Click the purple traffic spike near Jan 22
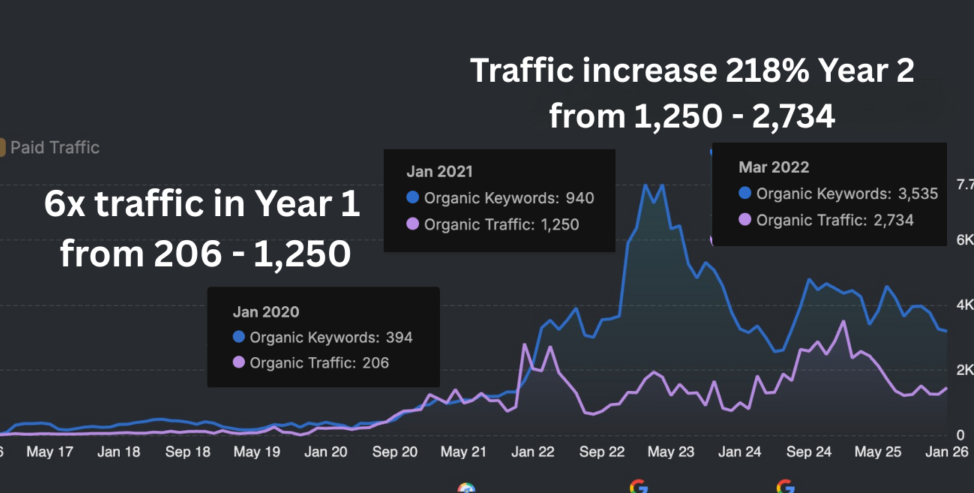 point(526,345)
